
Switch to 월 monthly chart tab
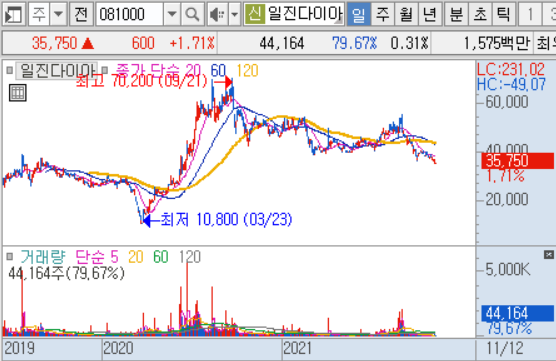tap(406, 15)
